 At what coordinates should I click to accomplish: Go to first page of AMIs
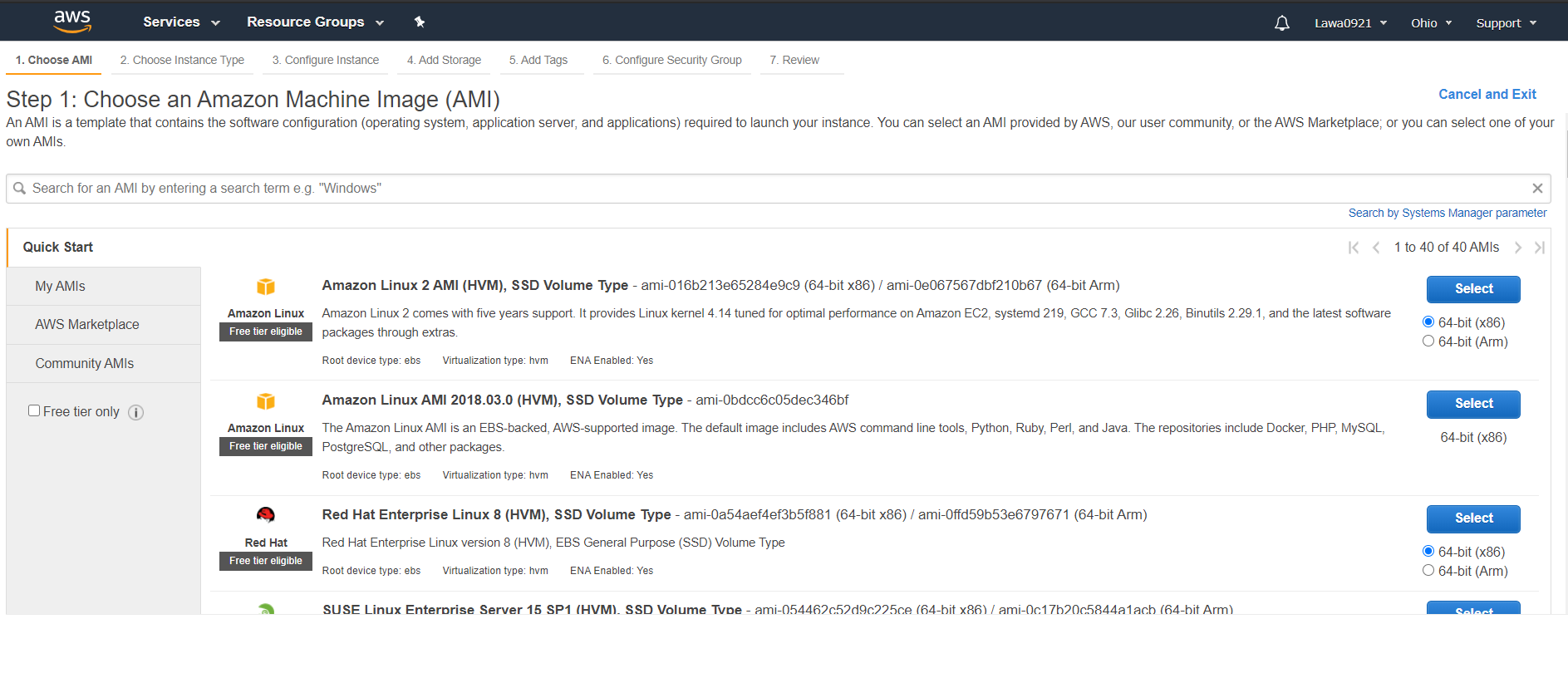[x=1354, y=248]
